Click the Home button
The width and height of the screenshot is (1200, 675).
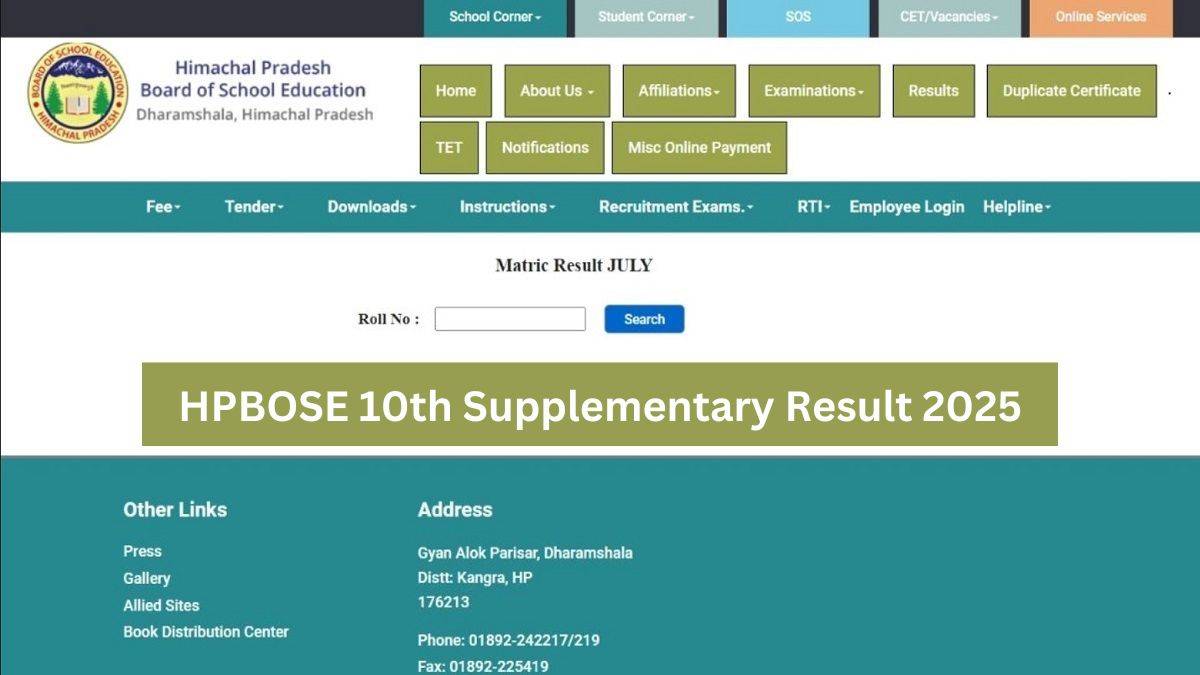click(455, 91)
